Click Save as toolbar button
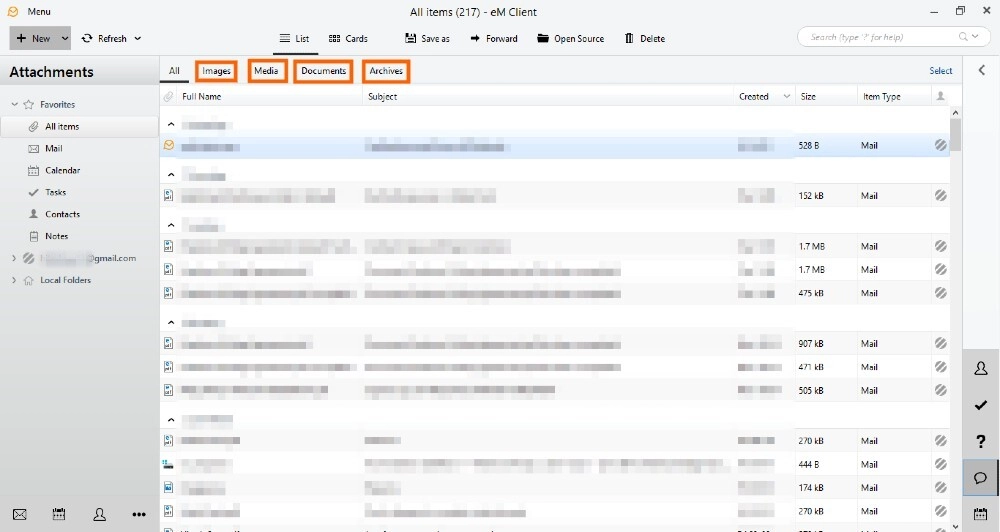Image resolution: width=1000 pixels, height=532 pixels. (427, 38)
